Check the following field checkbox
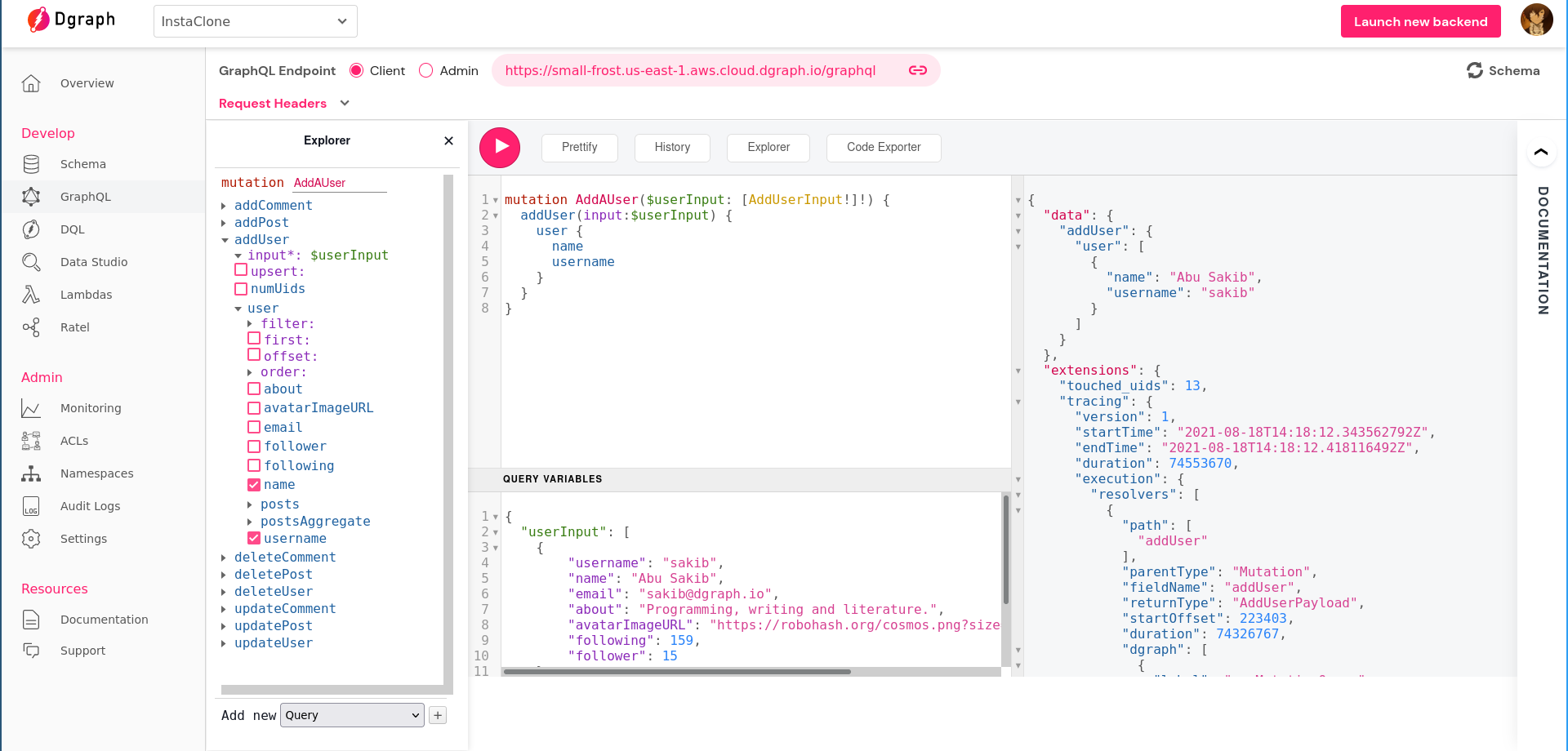This screenshot has height=751, width=1568. [254, 465]
